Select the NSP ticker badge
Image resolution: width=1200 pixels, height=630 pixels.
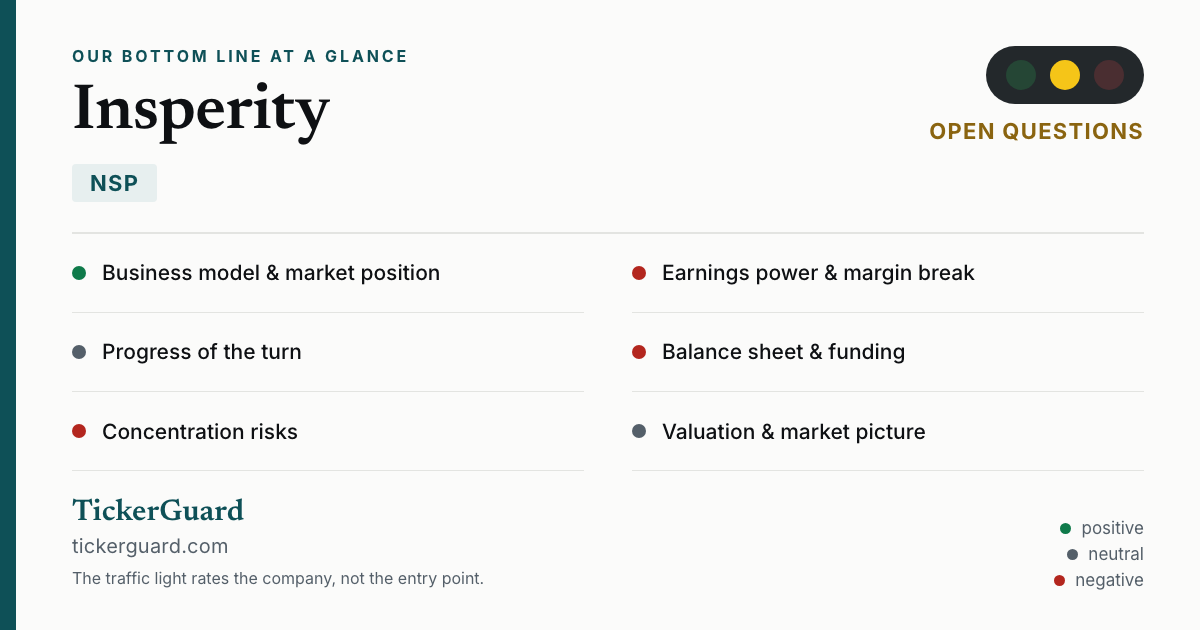point(114,183)
